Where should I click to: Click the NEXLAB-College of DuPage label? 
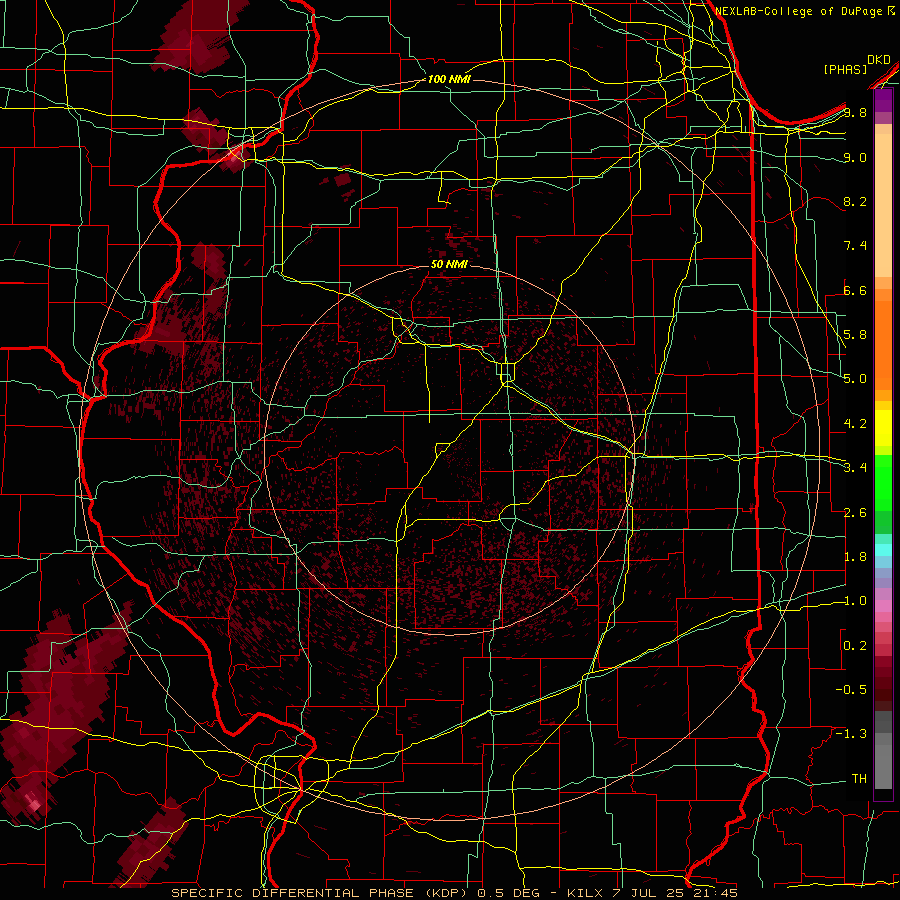[x=800, y=11]
